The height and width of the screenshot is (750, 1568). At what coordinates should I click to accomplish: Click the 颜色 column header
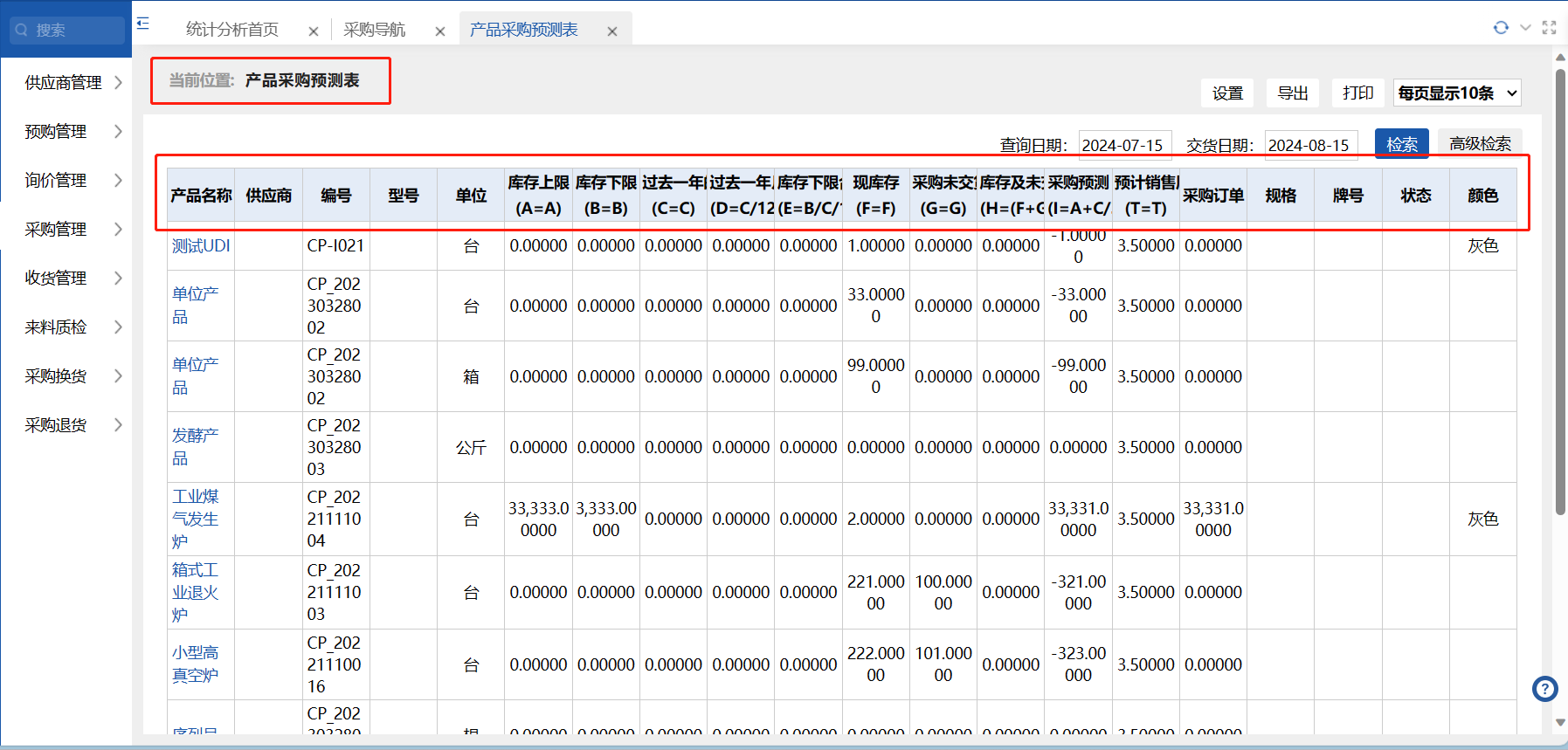click(1483, 196)
